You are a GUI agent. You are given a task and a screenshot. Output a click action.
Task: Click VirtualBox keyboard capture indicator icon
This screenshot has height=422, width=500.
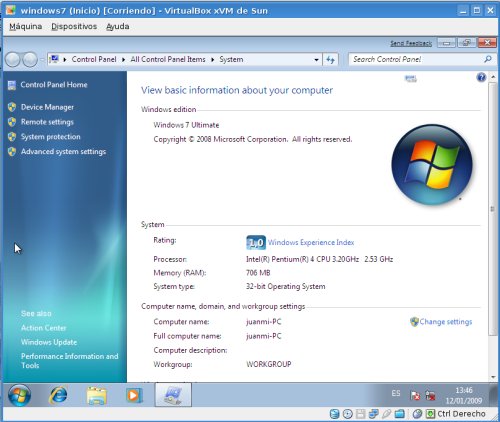430,414
